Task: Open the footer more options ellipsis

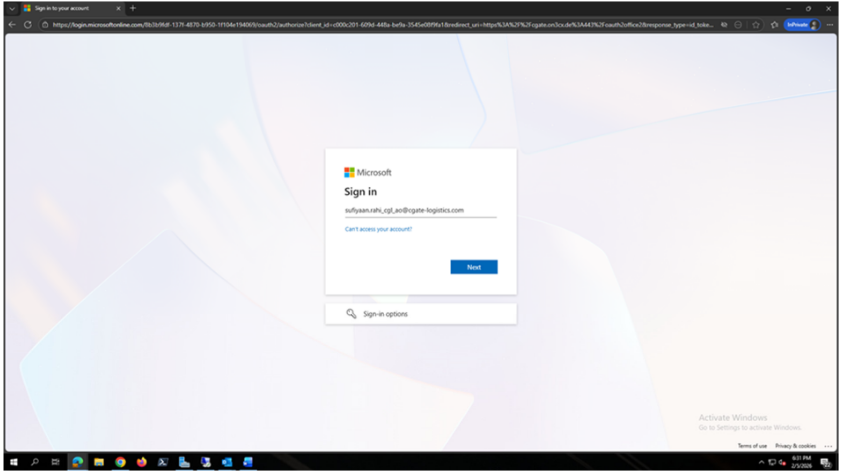Action: 828,446
